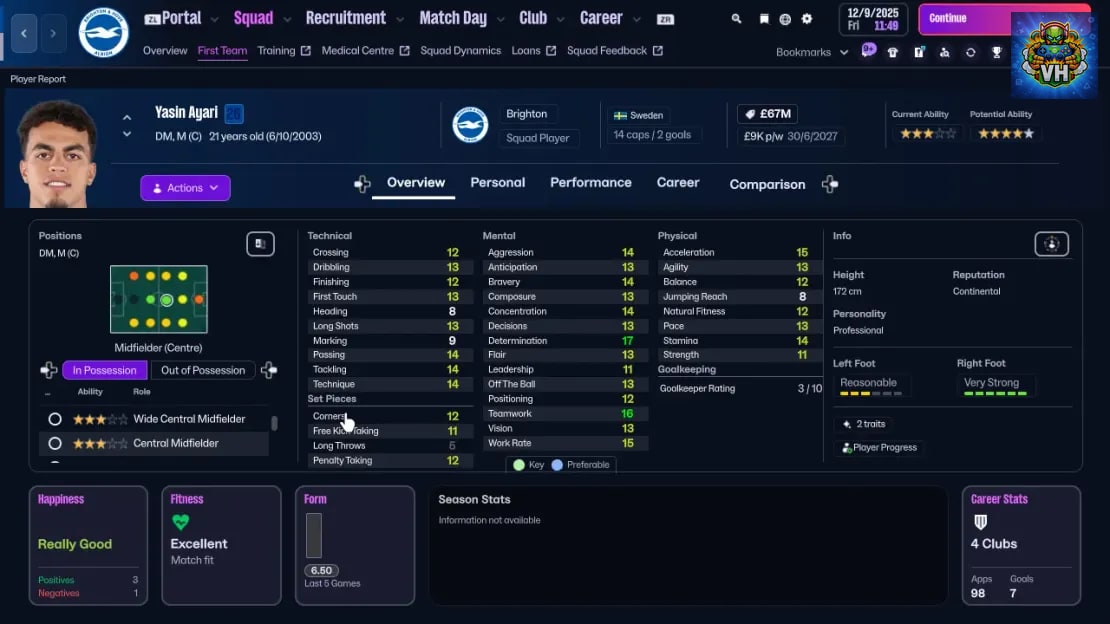Open the Brighton club crest in header
Viewport: 1110px width, 624px height.
click(x=103, y=33)
